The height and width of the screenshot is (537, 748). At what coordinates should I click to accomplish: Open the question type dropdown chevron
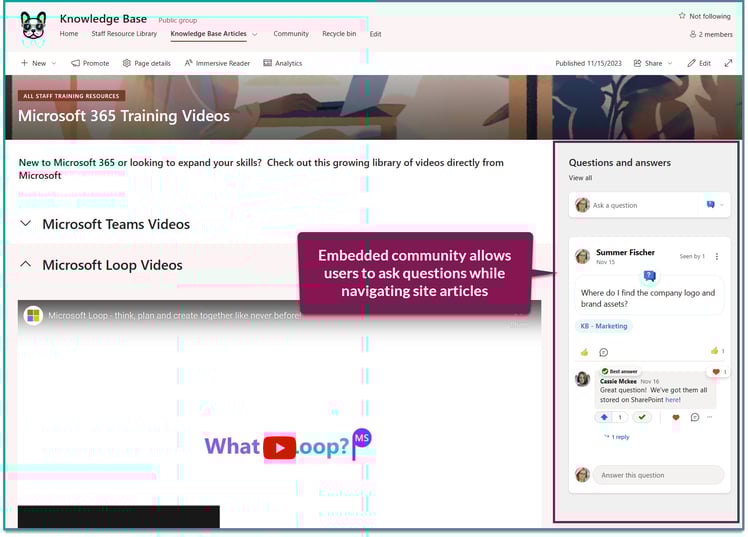tap(722, 205)
